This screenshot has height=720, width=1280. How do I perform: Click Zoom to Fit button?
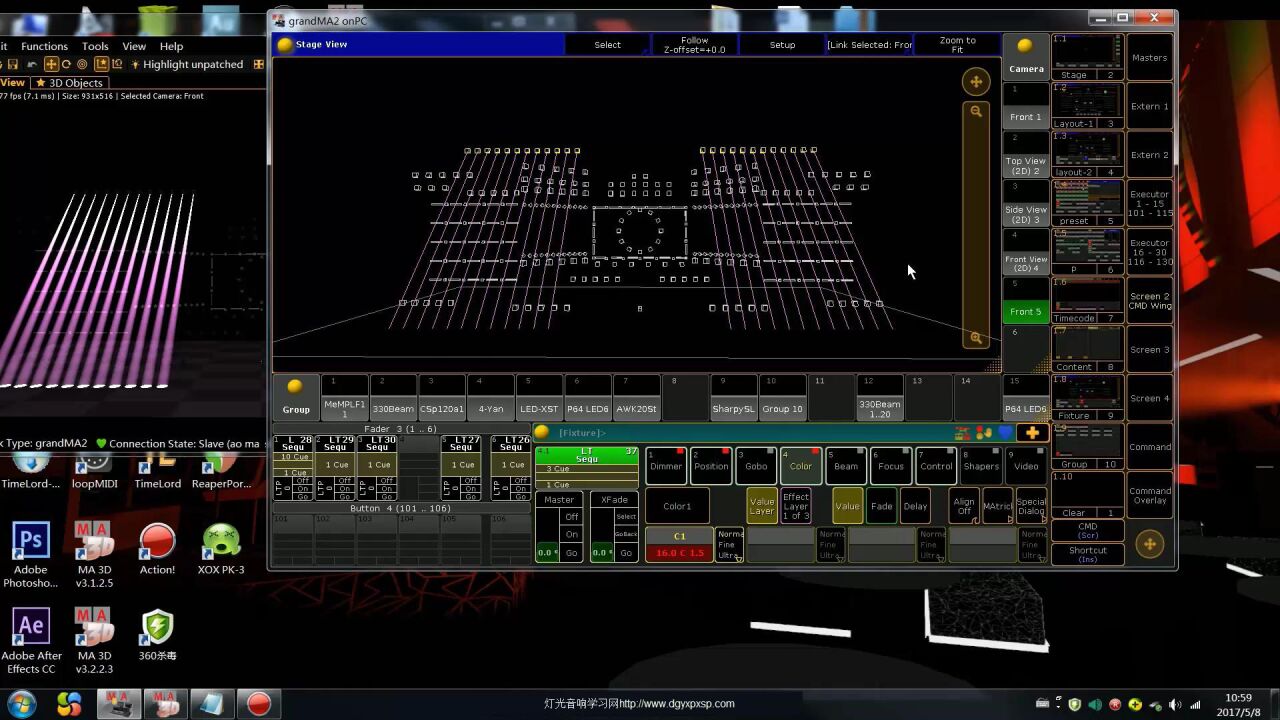(x=957, y=45)
